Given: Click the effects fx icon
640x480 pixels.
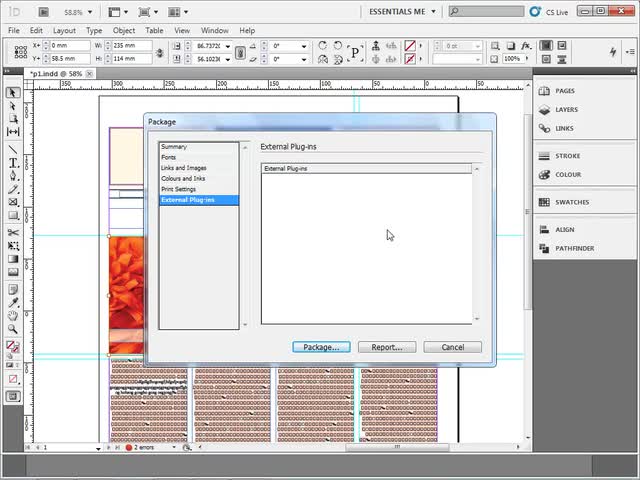Looking at the screenshot, I should (x=526, y=46).
